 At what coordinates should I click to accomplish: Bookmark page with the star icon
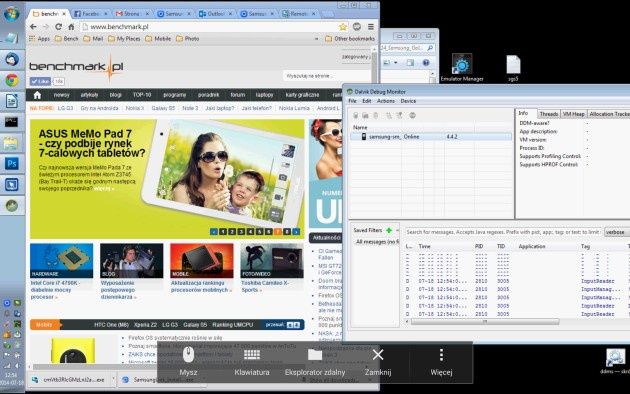[x=343, y=27]
